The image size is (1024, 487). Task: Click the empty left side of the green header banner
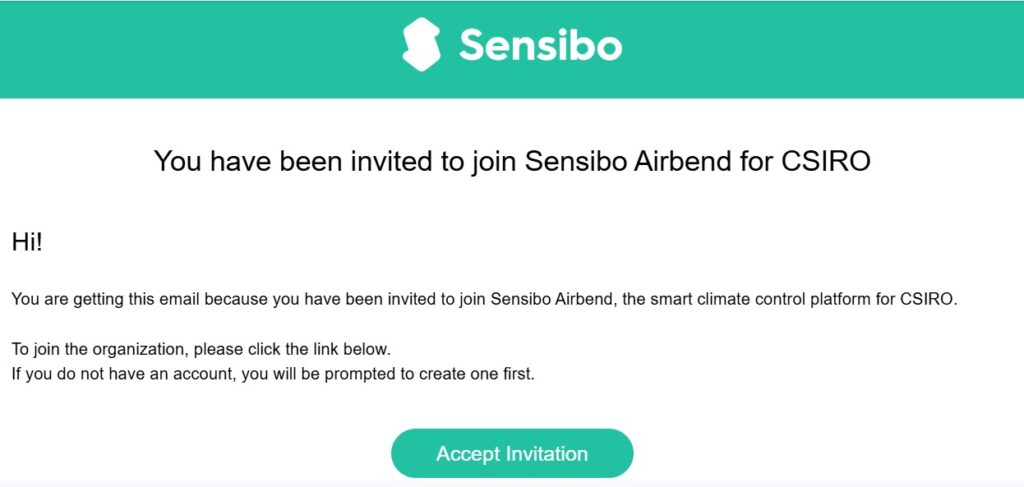[196, 50]
